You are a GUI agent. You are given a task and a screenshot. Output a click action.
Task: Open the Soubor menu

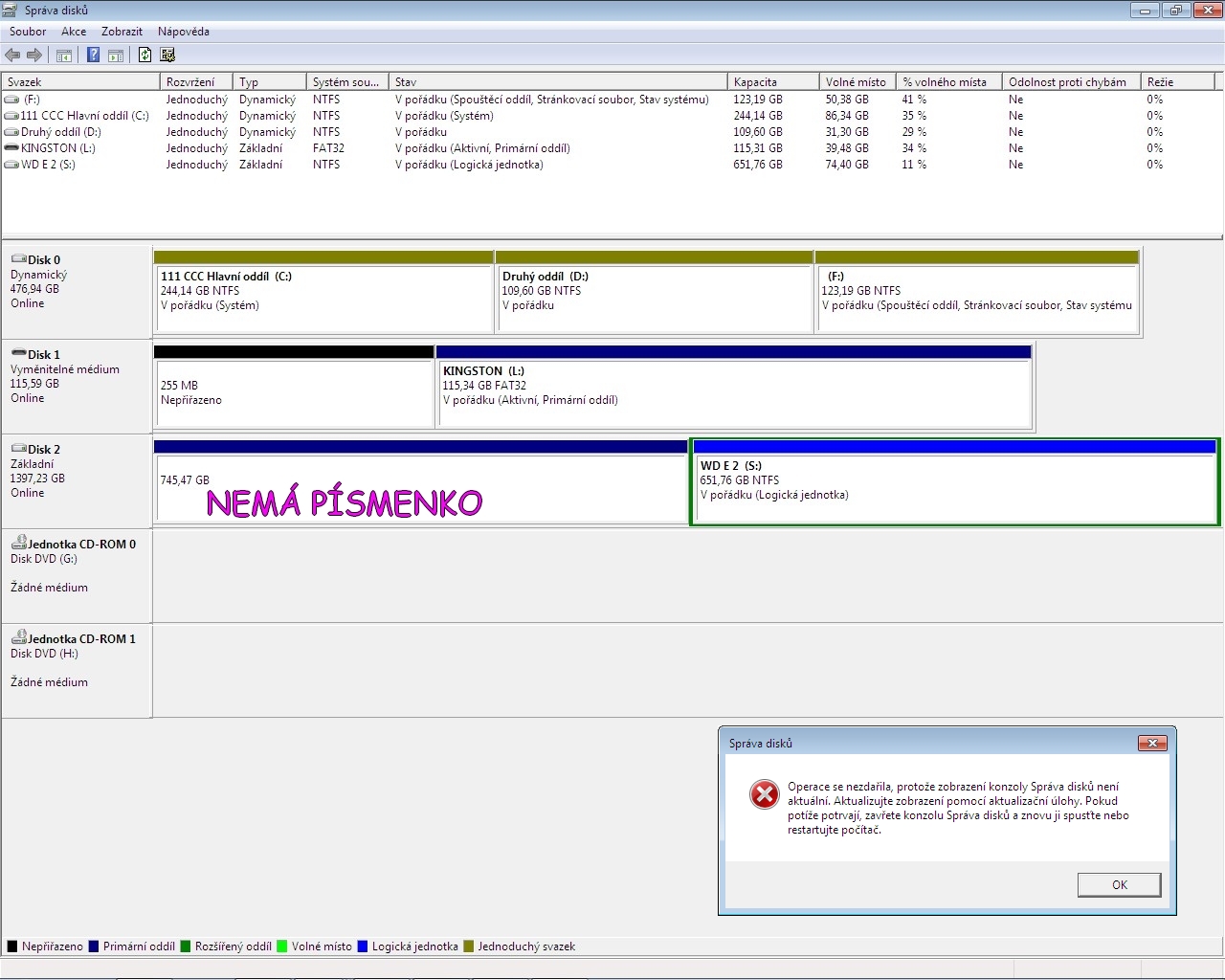(28, 32)
